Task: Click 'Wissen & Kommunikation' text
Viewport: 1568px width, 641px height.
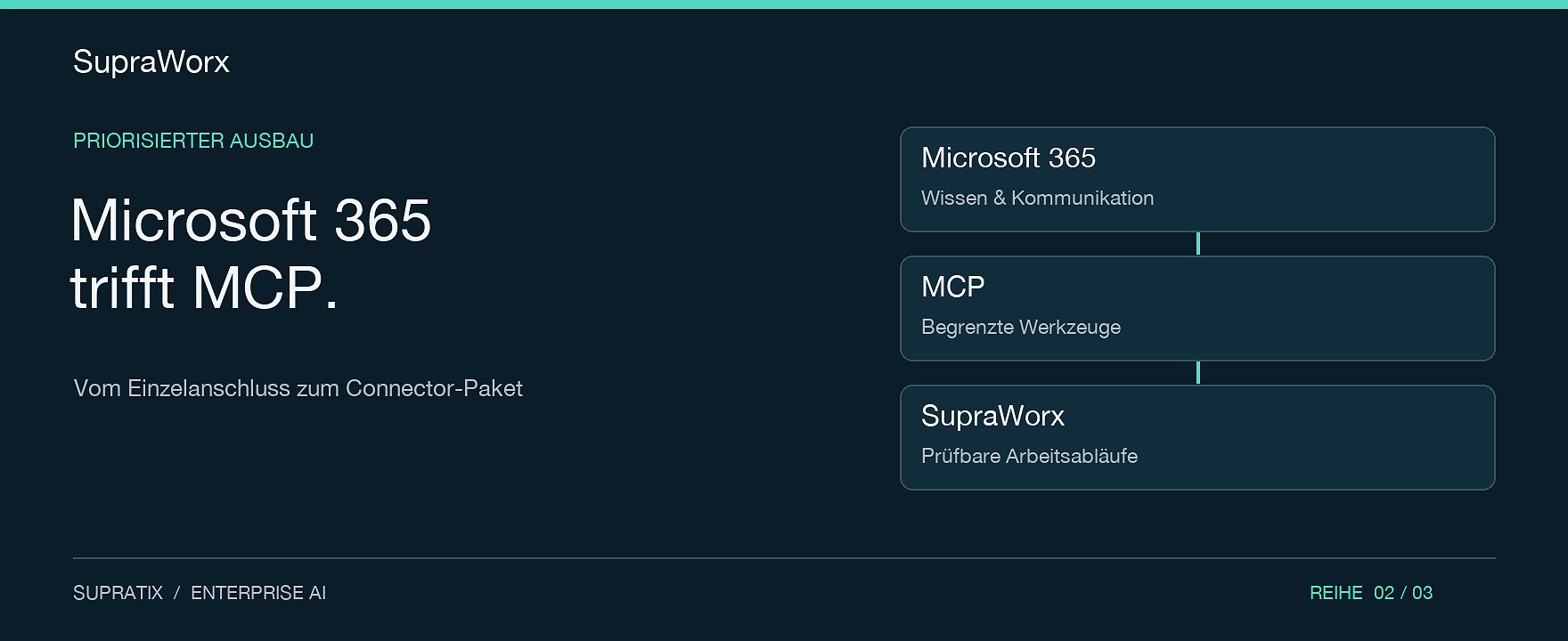Action: pyautogui.click(x=1037, y=198)
